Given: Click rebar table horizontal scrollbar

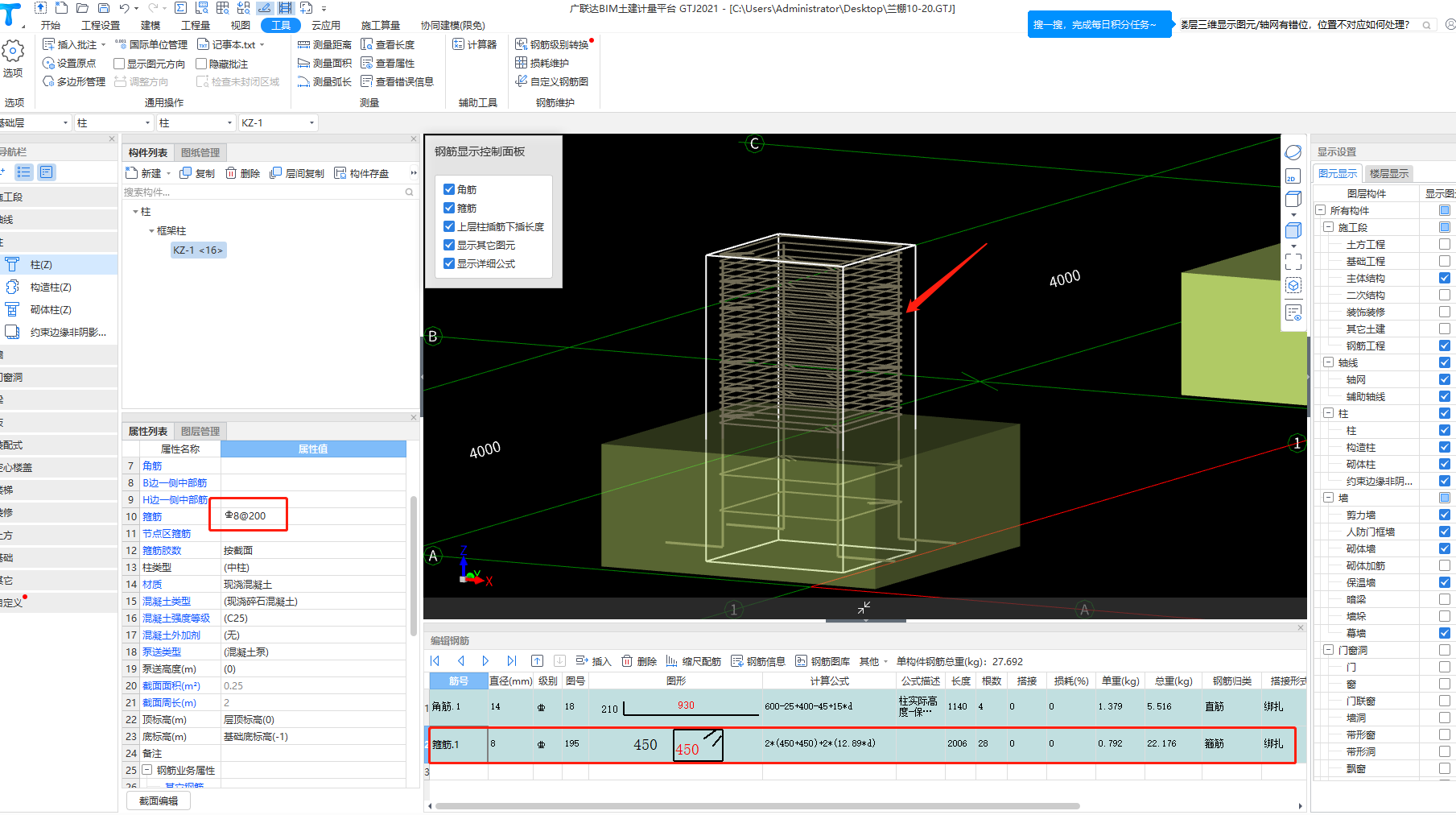Looking at the screenshot, I should tap(757, 805).
